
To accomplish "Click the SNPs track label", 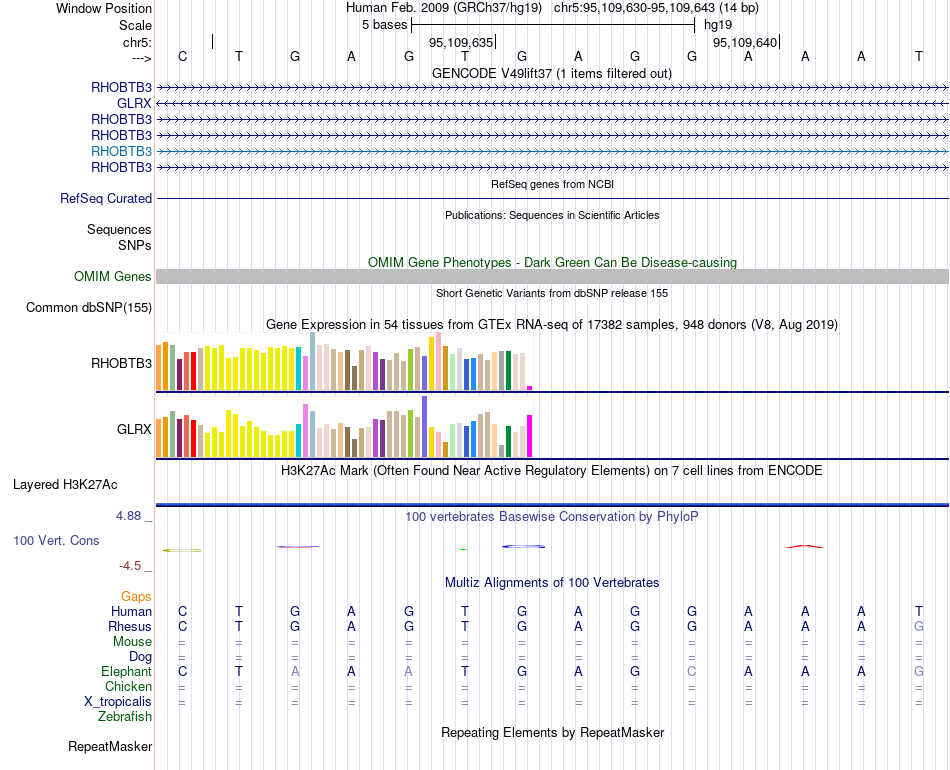I will coord(135,245).
